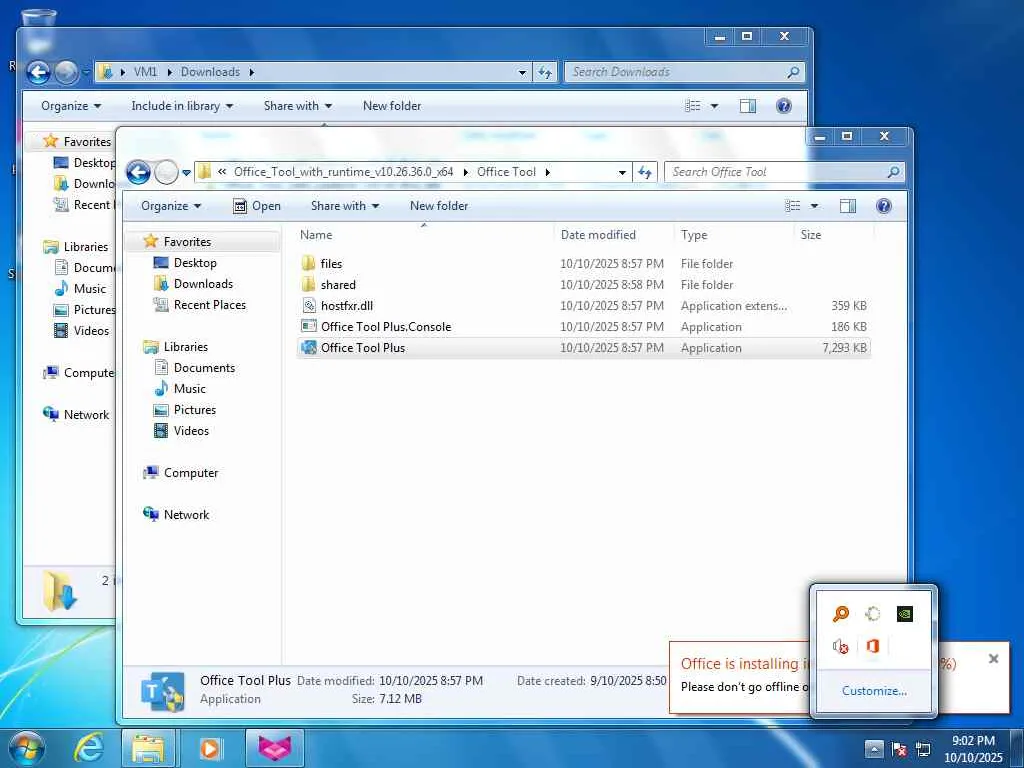
Task: Click New folder in Office Tool window
Action: (x=439, y=206)
